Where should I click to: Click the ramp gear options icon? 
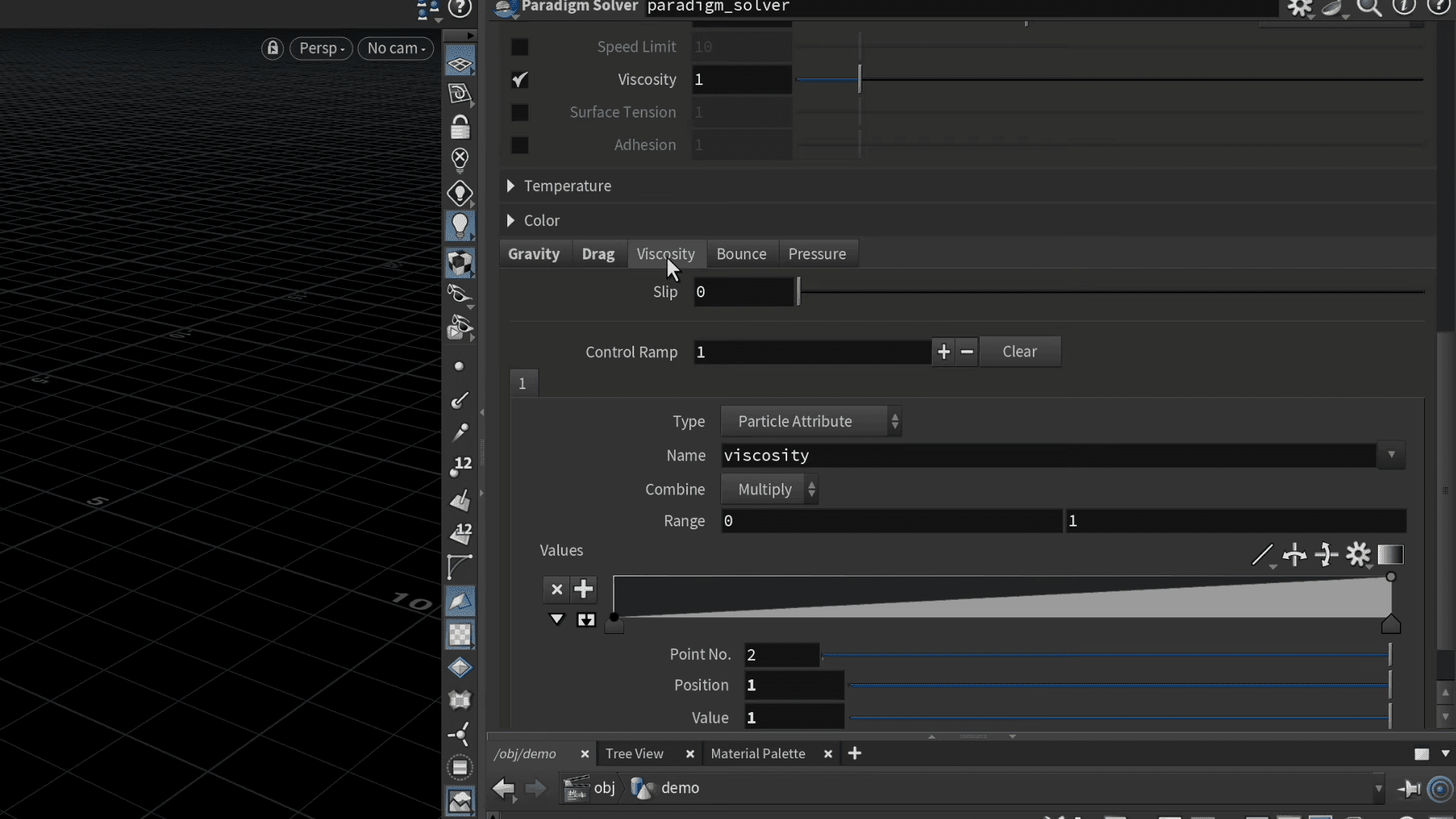tap(1358, 555)
